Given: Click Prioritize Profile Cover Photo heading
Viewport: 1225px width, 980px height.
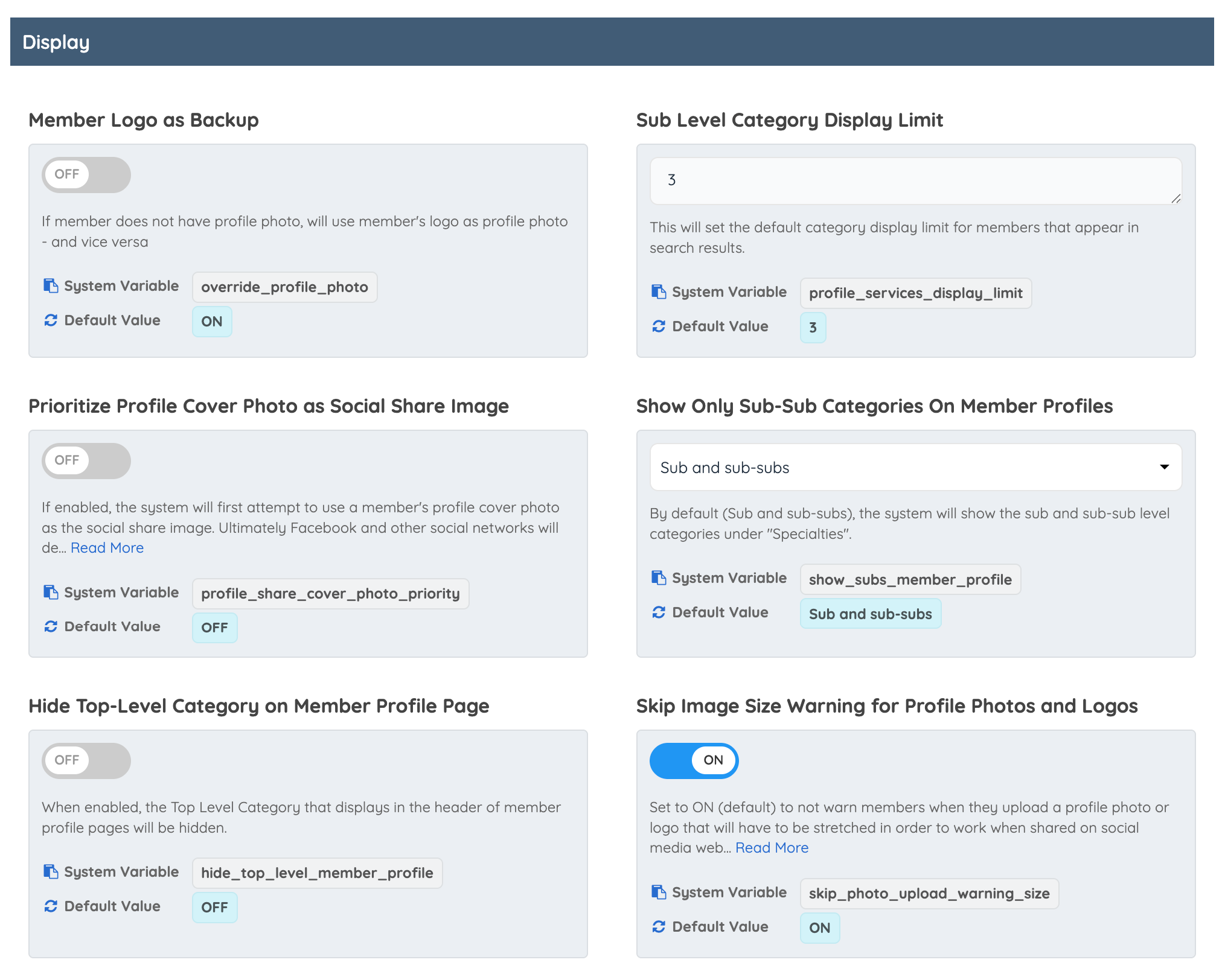Looking at the screenshot, I should [269, 406].
